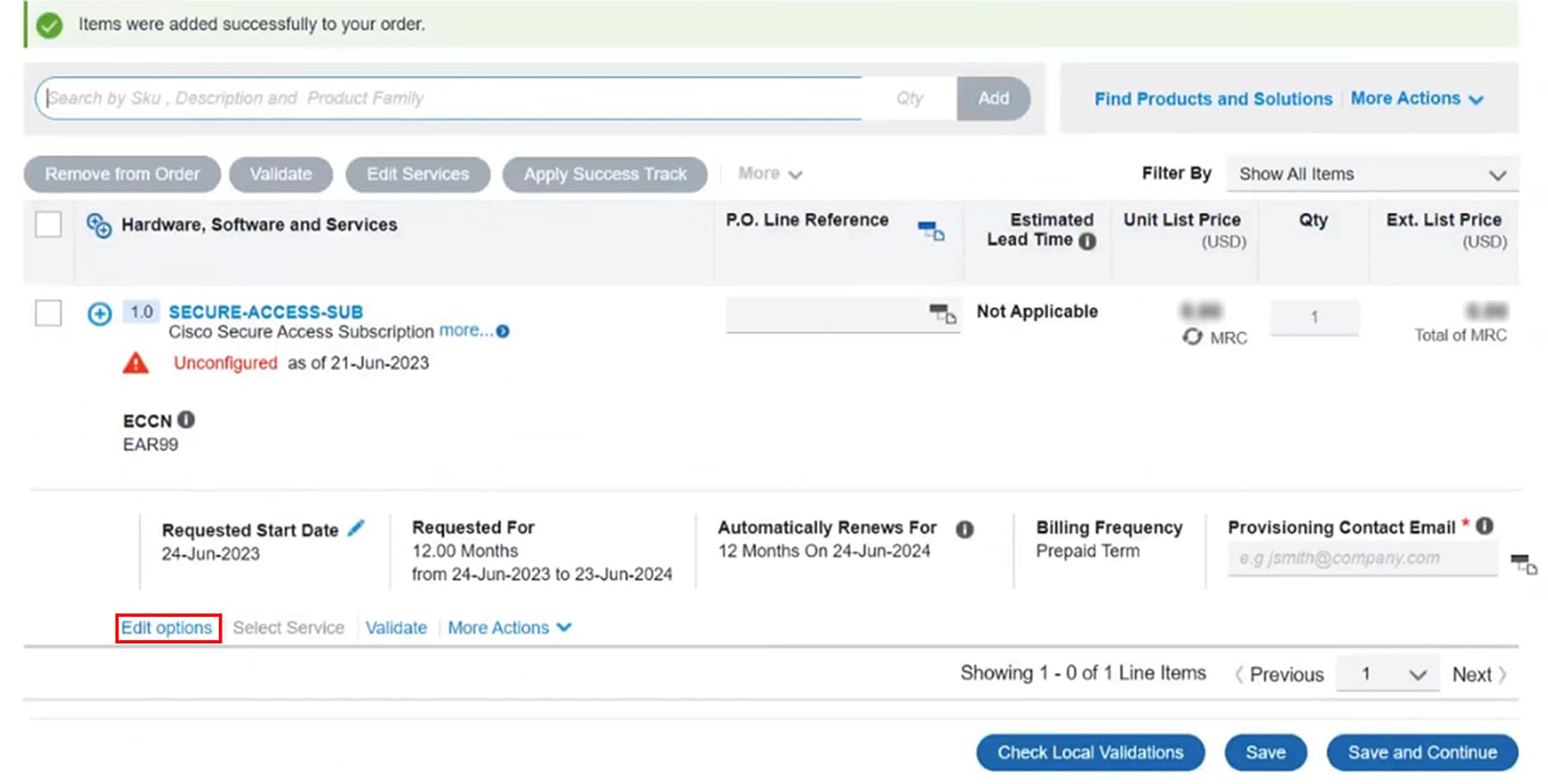
Task: Click the EAR99 ECCN value
Action: pos(151,445)
